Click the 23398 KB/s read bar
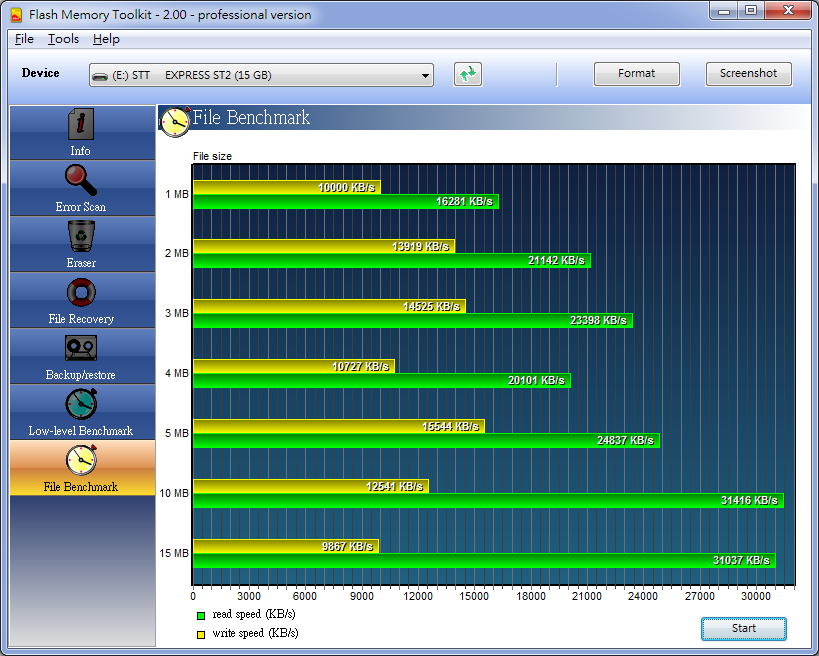Image resolution: width=819 pixels, height=656 pixels. point(413,321)
